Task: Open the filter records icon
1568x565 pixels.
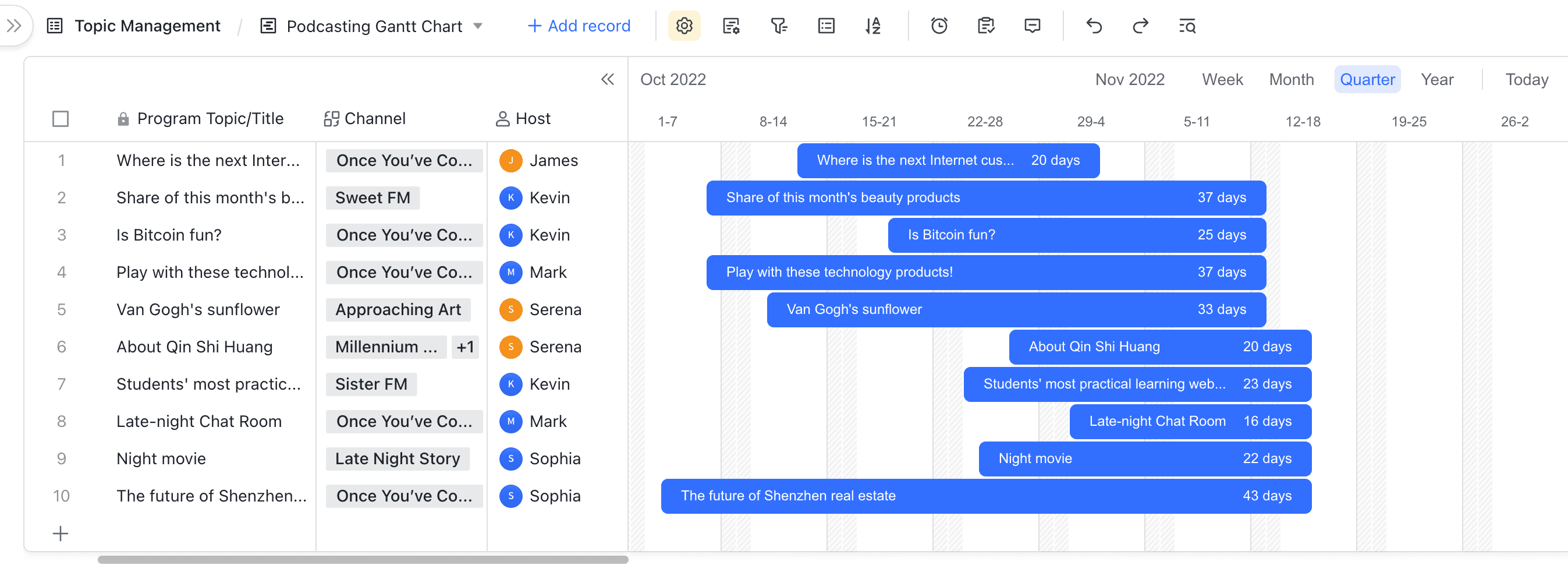Action: click(x=779, y=26)
